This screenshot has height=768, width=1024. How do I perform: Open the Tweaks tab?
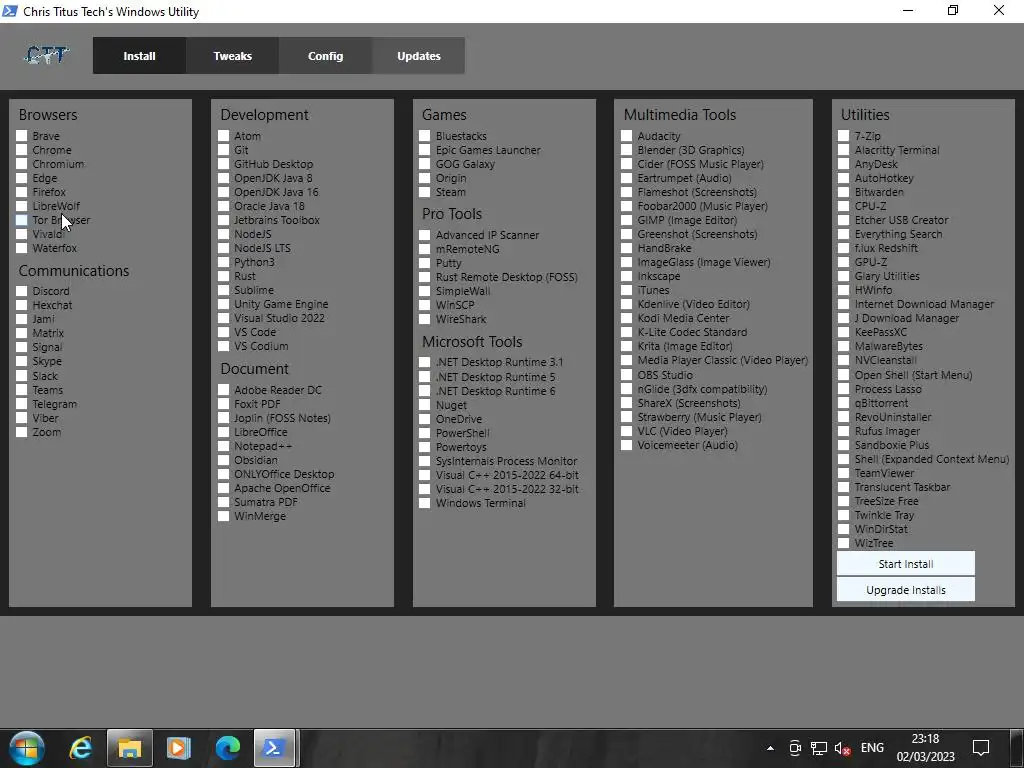(232, 56)
